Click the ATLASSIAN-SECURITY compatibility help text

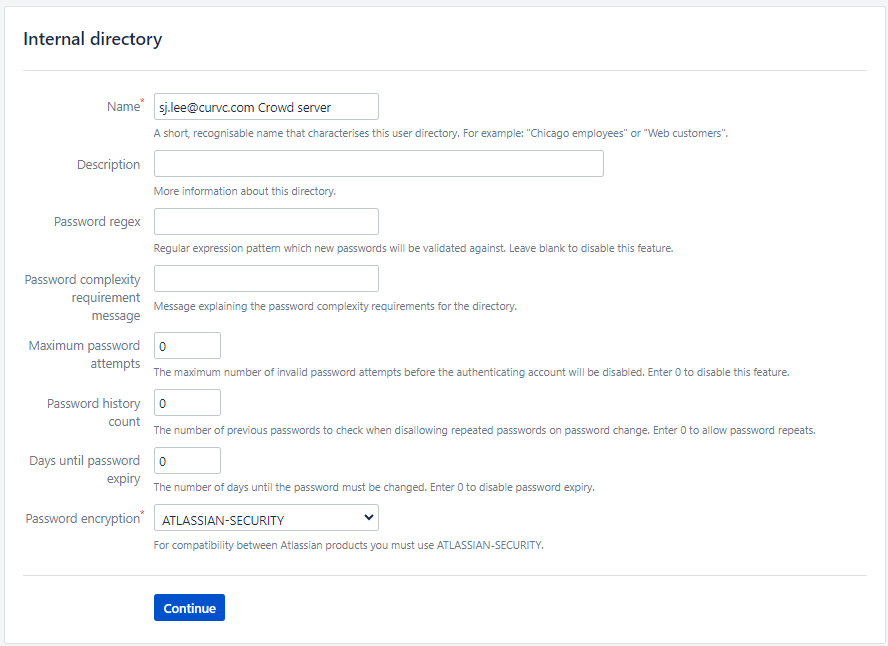(348, 545)
